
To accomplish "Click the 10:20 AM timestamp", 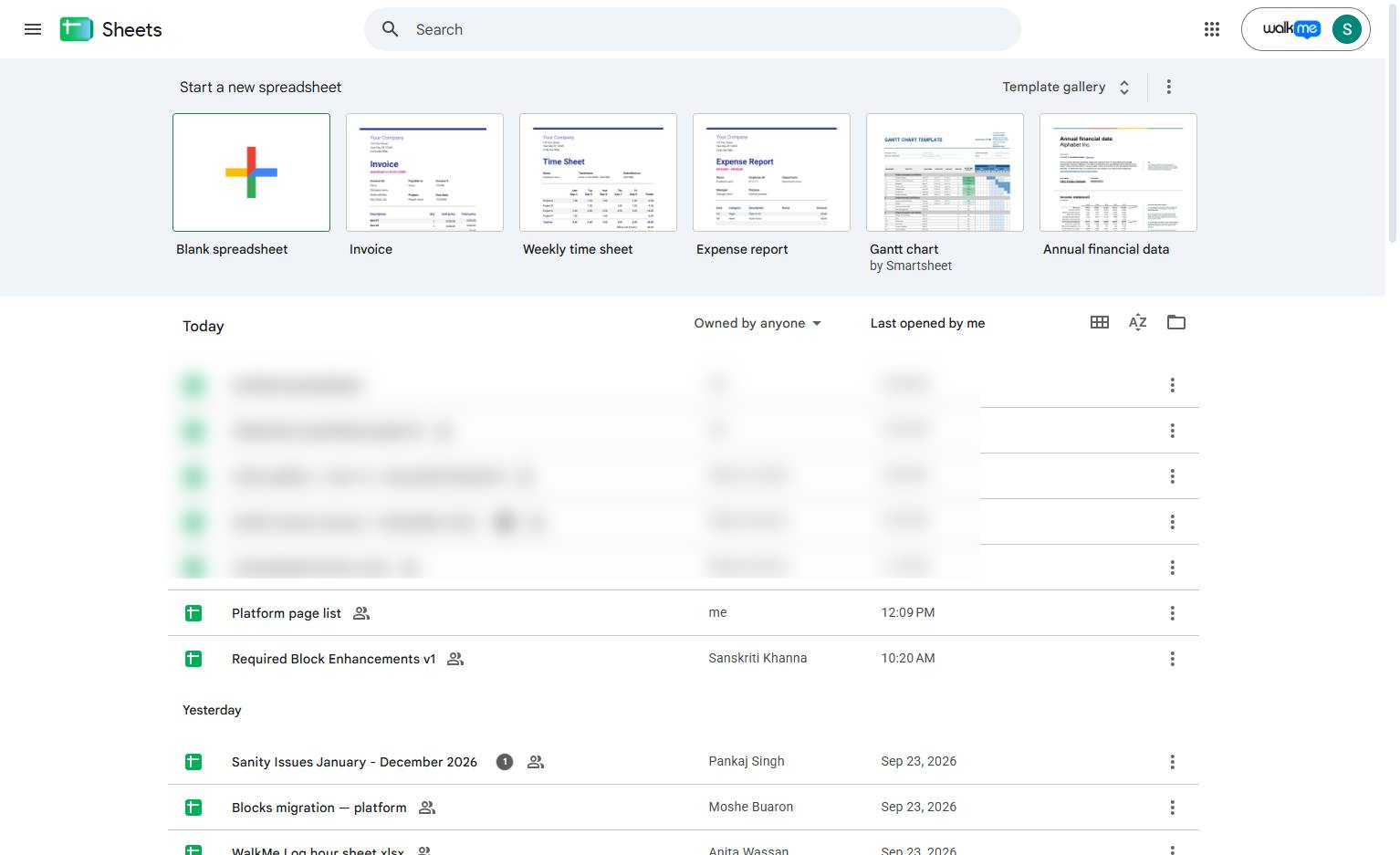I will (908, 658).
